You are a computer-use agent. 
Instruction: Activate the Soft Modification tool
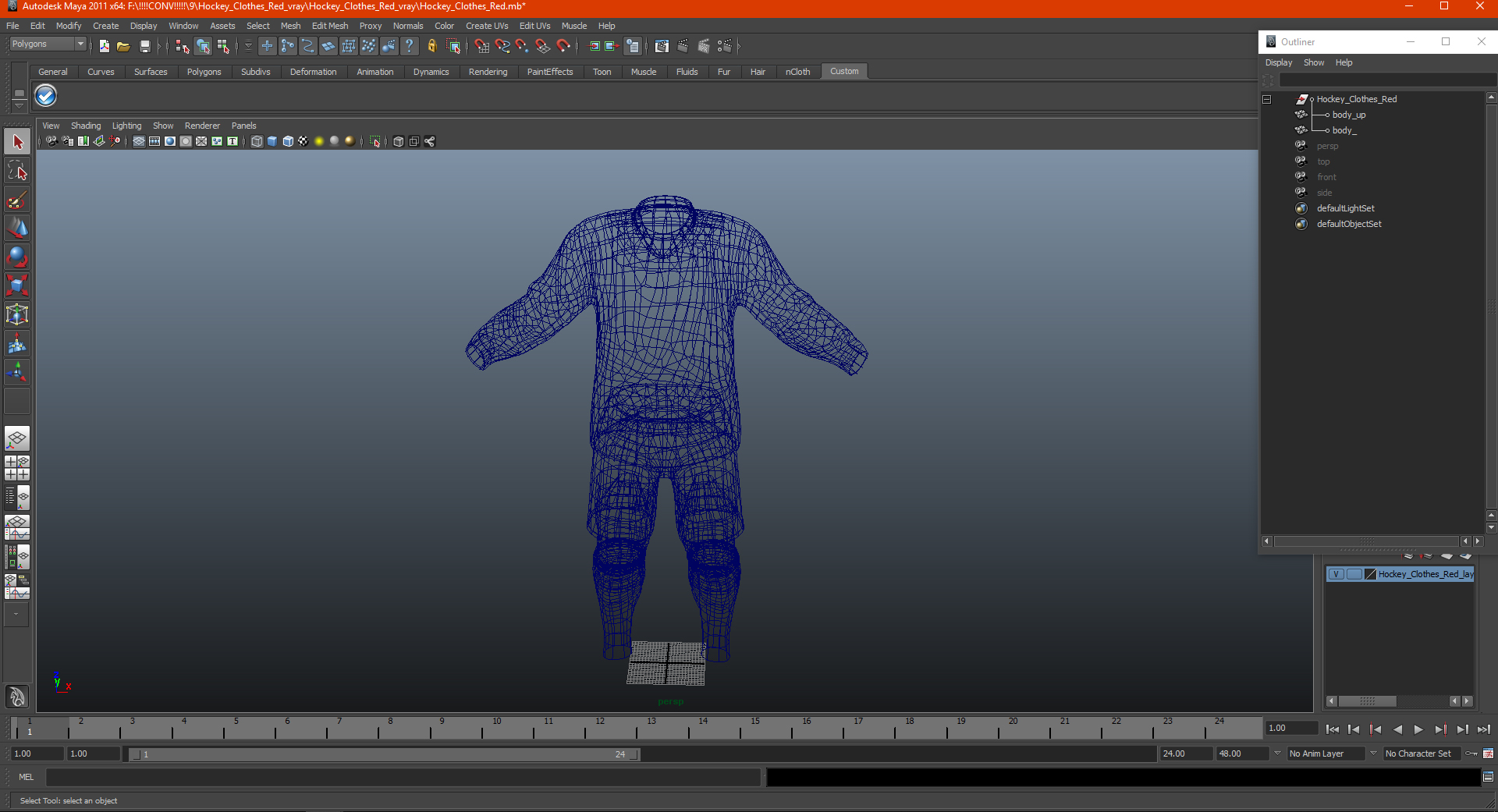[x=17, y=343]
